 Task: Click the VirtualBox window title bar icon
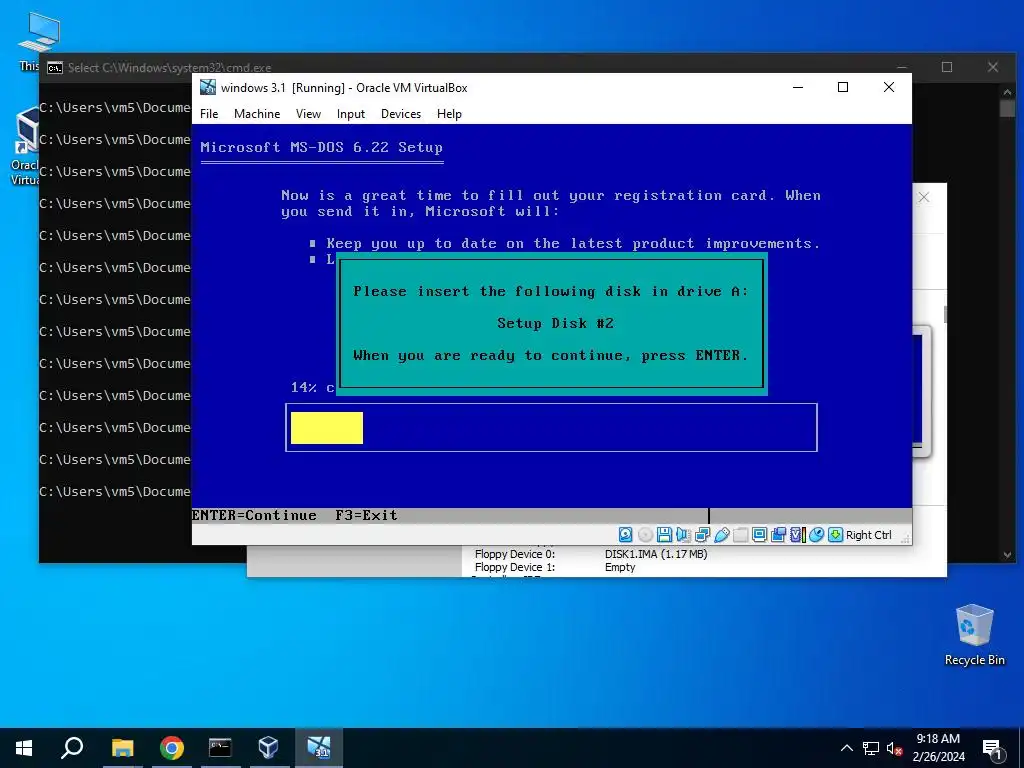(208, 88)
